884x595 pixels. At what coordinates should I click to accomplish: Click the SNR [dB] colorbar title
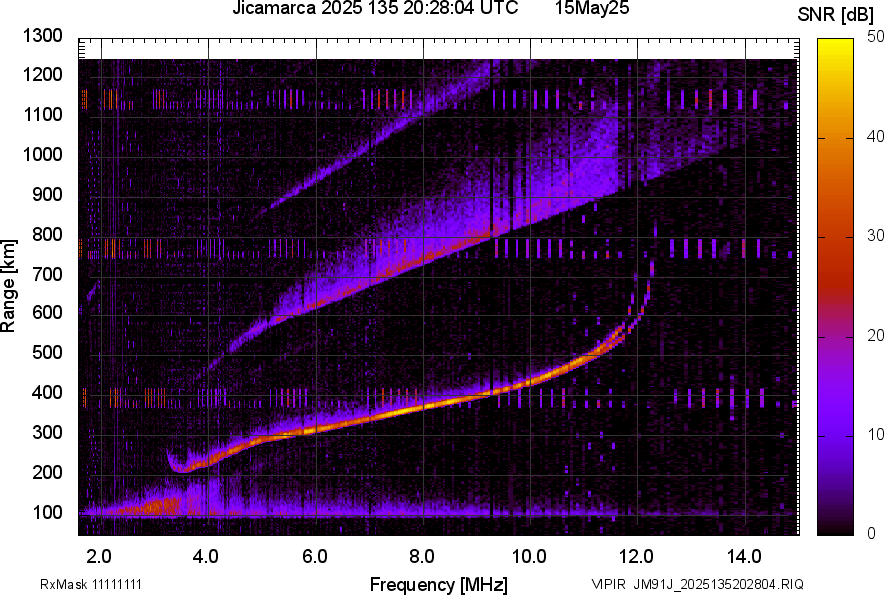click(835, 15)
